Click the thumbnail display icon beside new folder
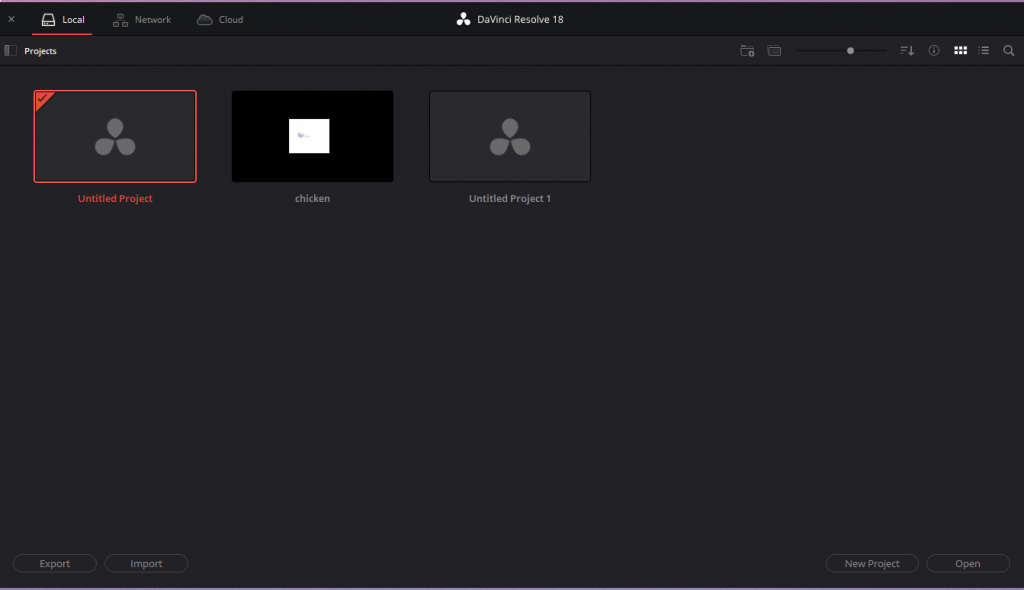This screenshot has height=590, width=1024. [775, 50]
